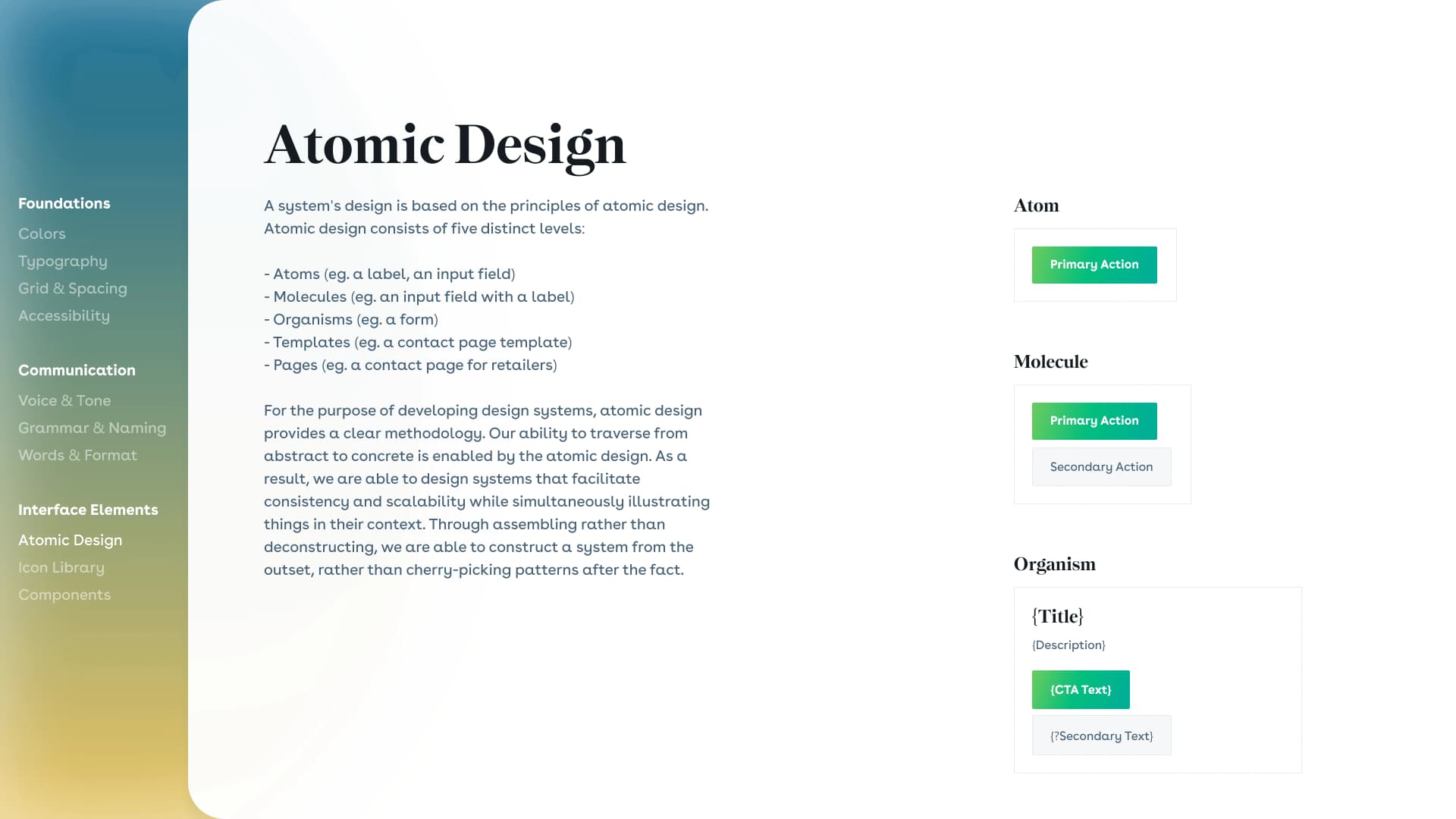Click the Primary Action molecule button

click(x=1094, y=421)
